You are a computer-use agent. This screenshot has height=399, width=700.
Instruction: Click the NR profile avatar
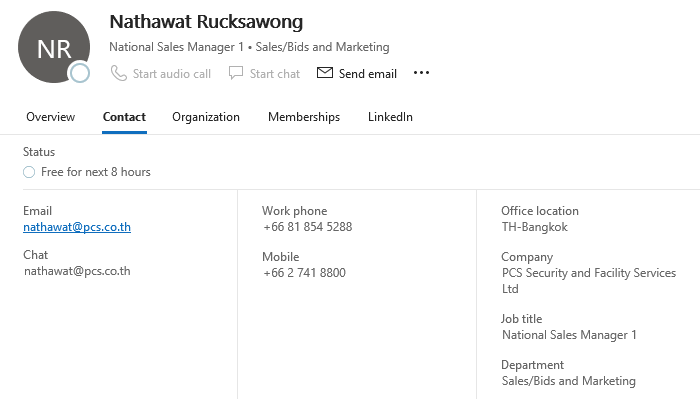[x=54, y=47]
